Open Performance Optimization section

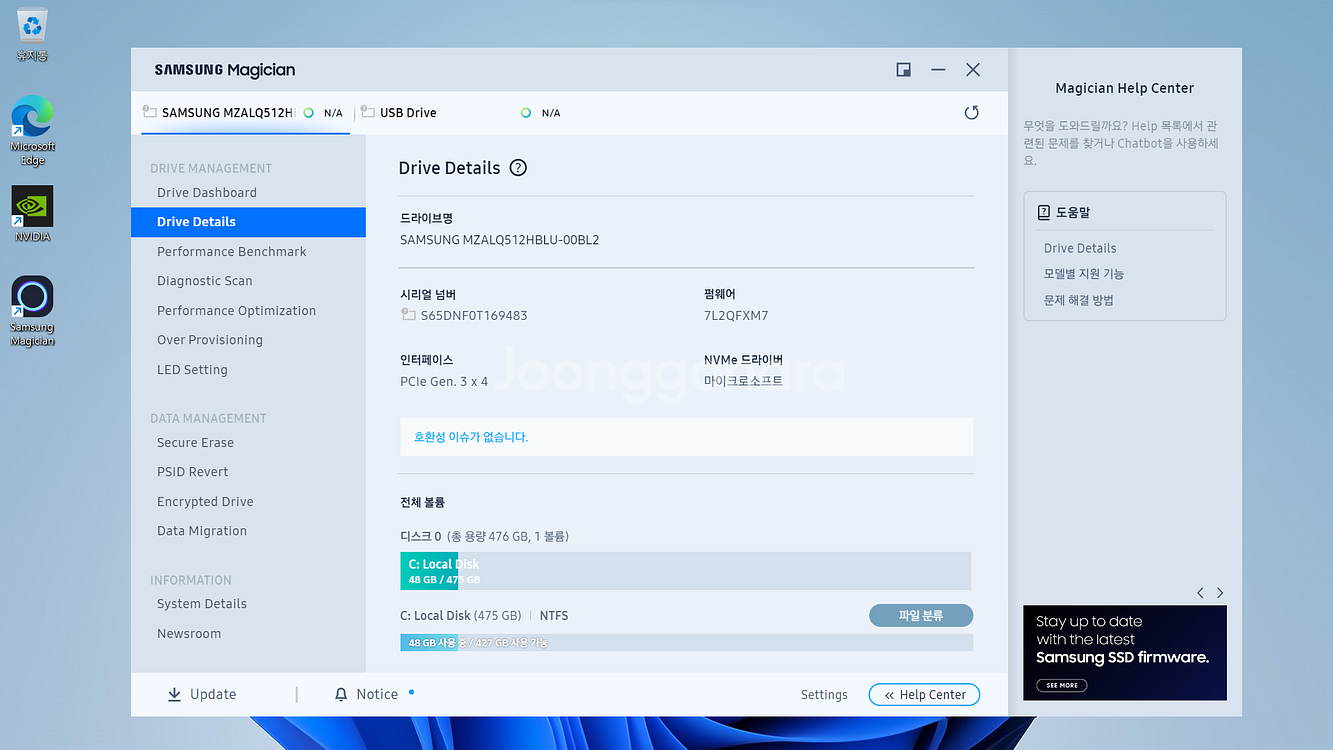pos(236,311)
